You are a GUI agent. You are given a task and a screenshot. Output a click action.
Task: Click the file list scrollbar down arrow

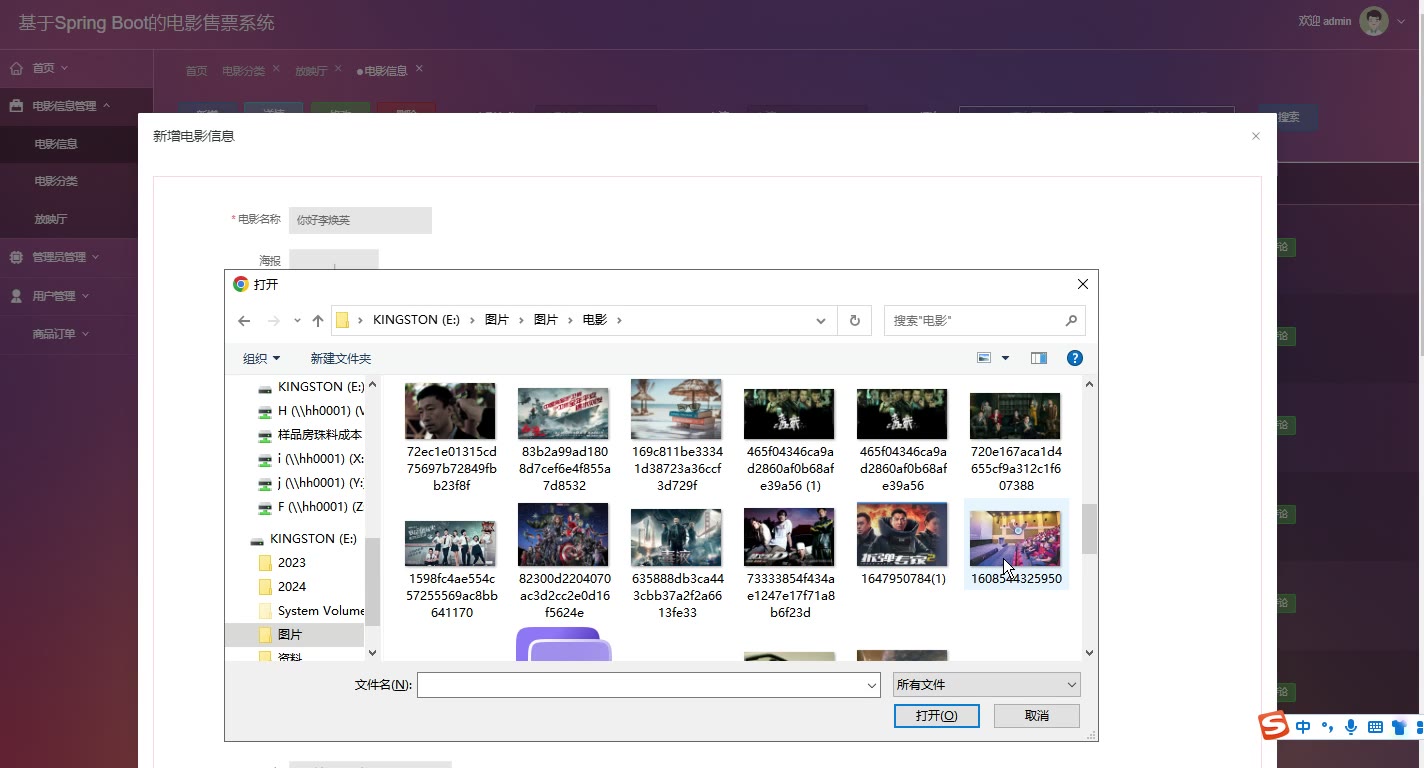(x=1090, y=653)
